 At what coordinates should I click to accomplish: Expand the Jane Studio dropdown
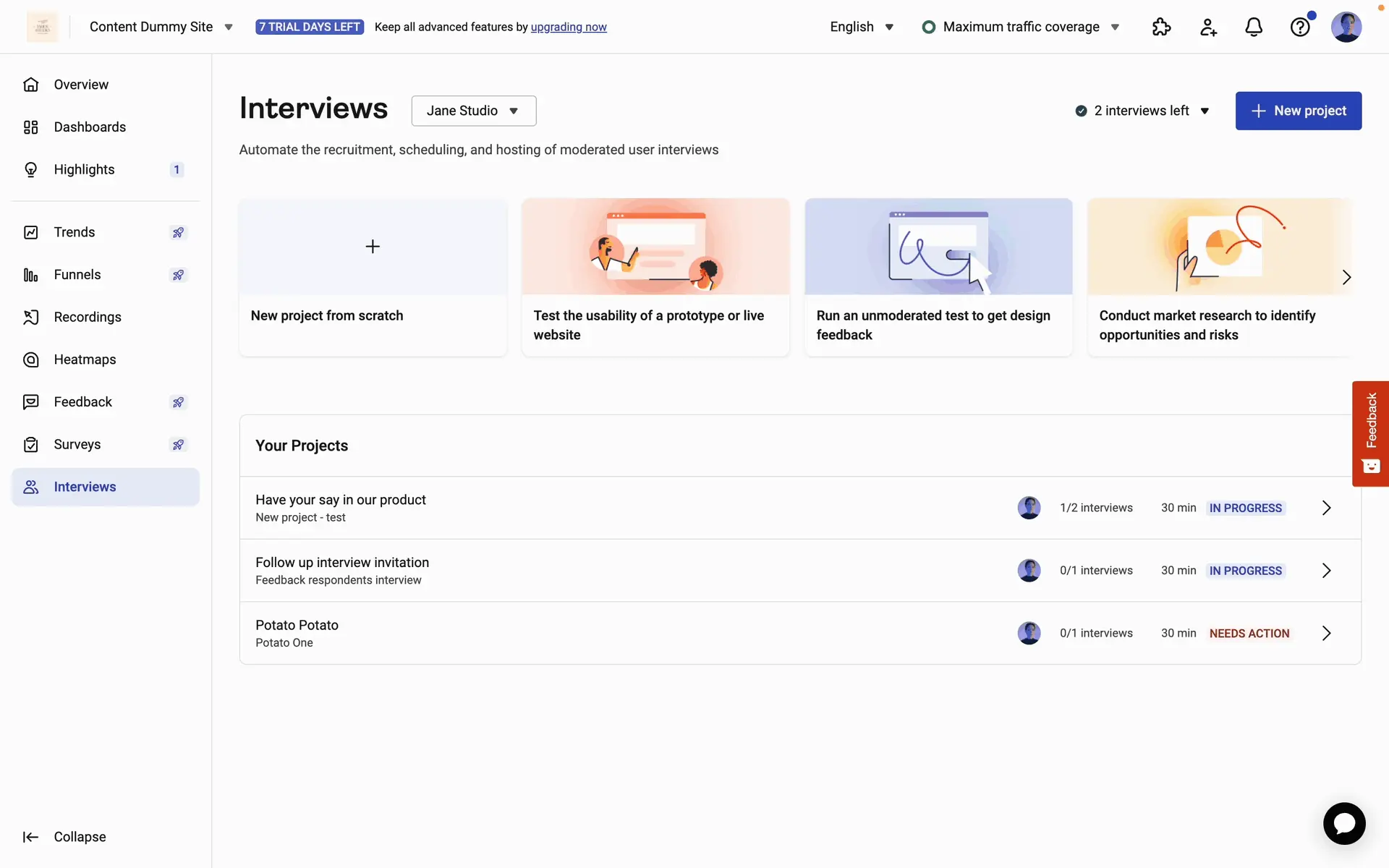tap(473, 111)
